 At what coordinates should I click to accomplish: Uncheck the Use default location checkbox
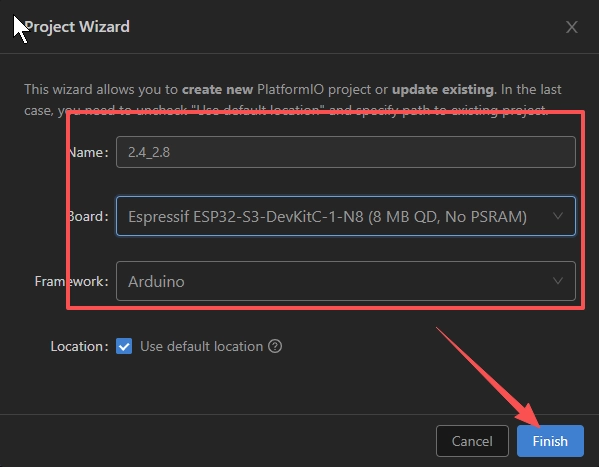point(124,346)
